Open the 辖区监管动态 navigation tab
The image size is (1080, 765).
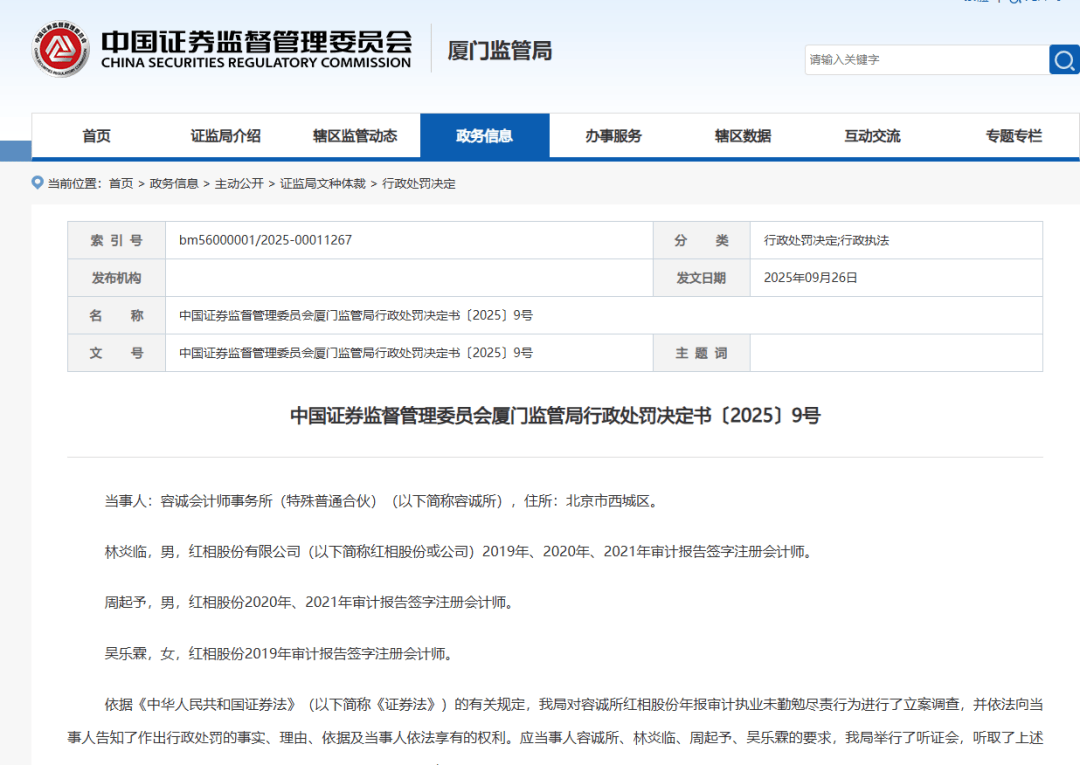(355, 136)
